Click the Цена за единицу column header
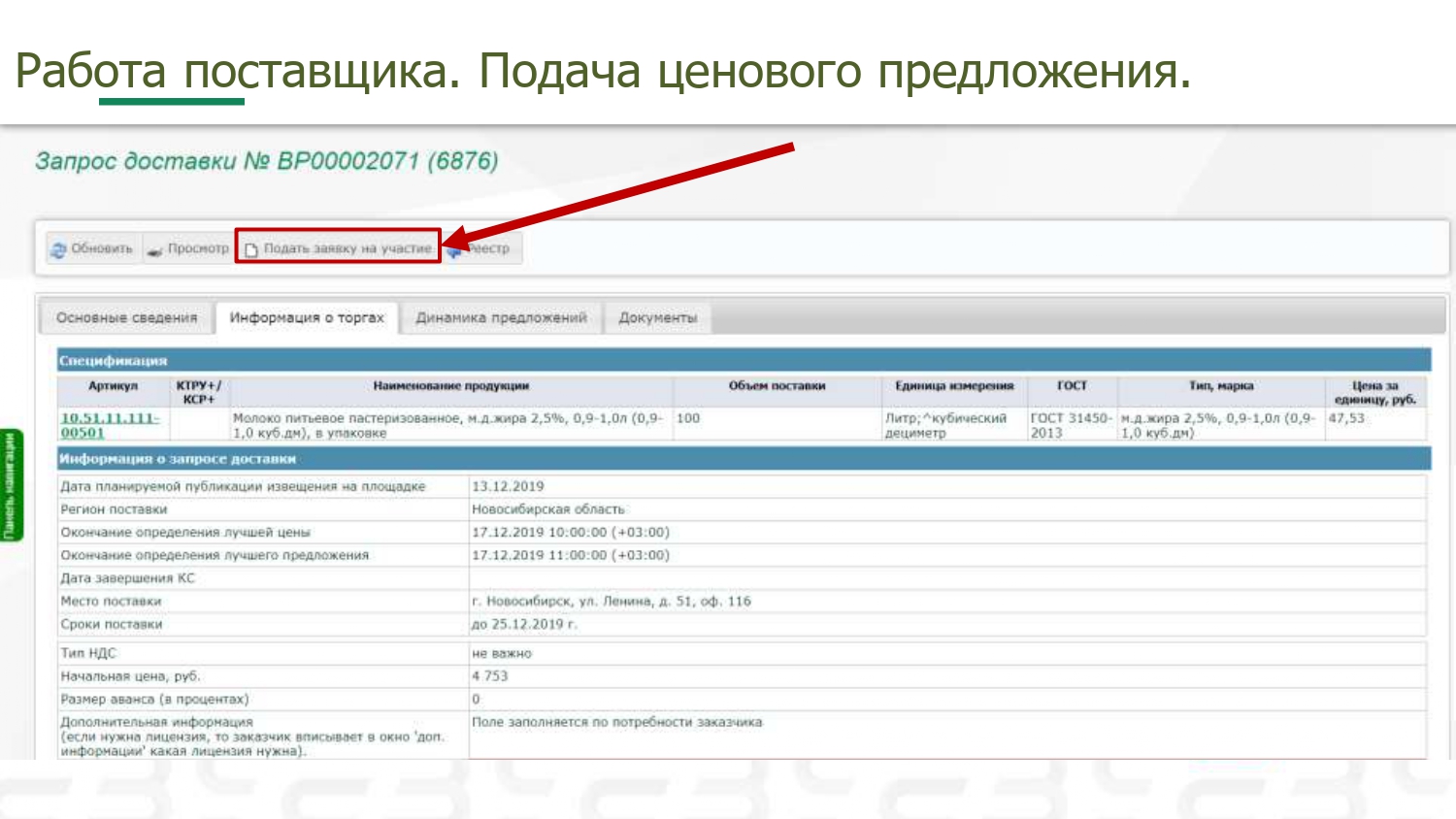1456x819 pixels. pyautogui.click(x=1374, y=392)
